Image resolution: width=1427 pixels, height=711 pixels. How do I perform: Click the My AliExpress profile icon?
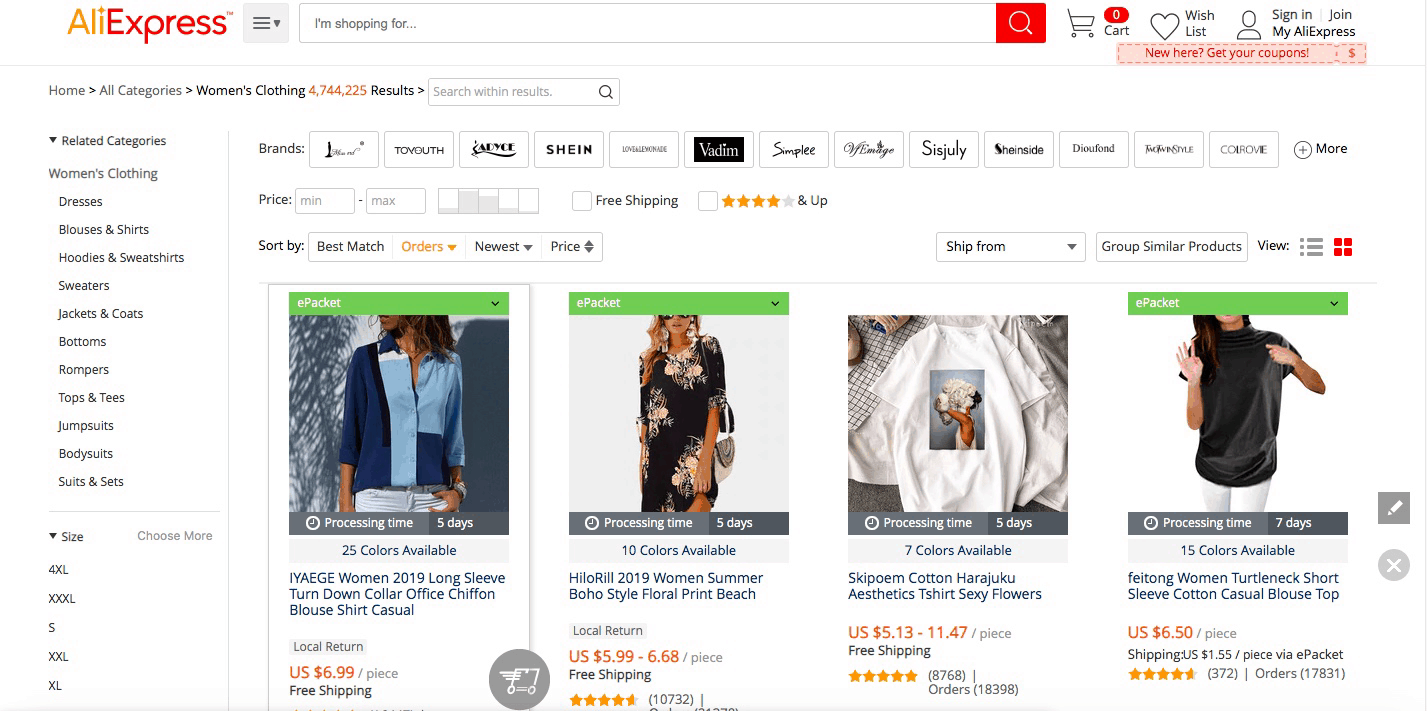click(1248, 24)
